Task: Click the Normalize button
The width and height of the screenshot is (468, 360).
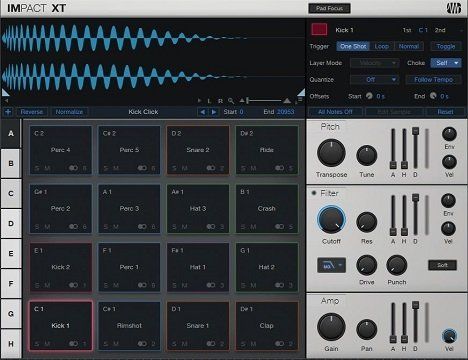Action: pos(69,112)
